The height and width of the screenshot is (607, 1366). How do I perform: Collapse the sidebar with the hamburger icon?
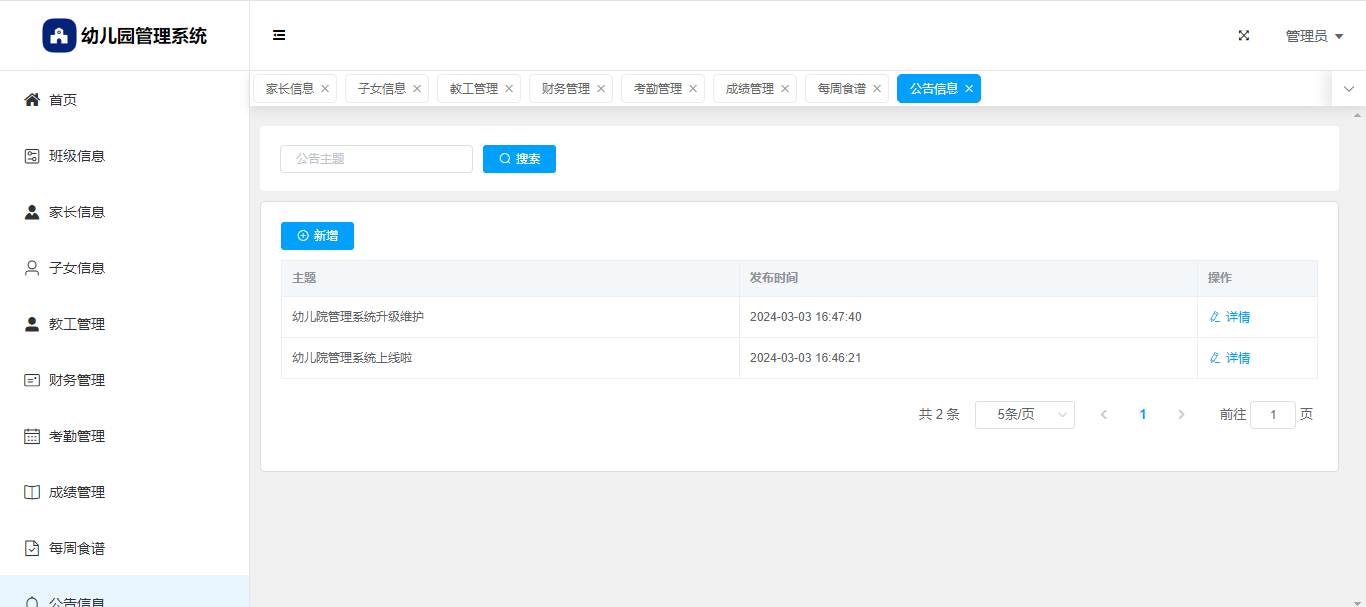point(279,36)
